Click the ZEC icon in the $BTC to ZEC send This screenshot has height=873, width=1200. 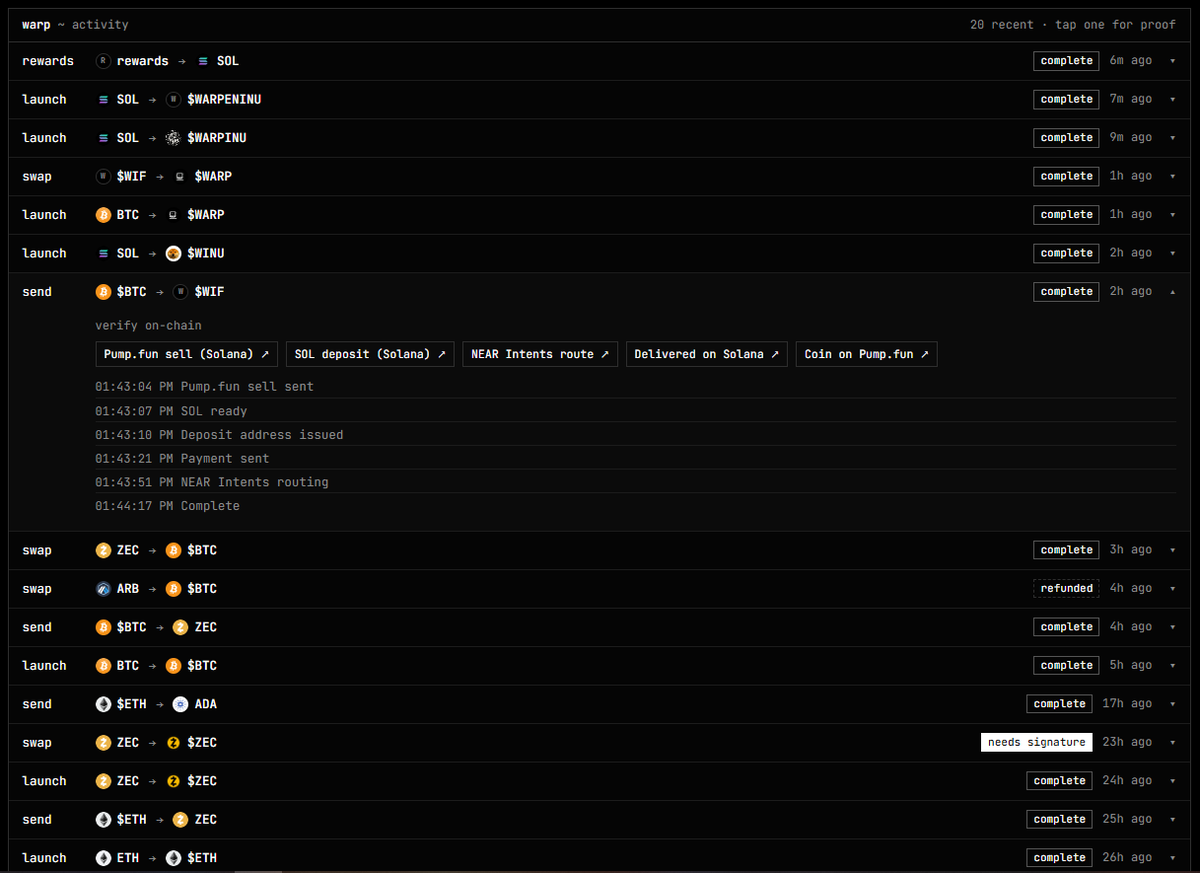[x=181, y=627]
